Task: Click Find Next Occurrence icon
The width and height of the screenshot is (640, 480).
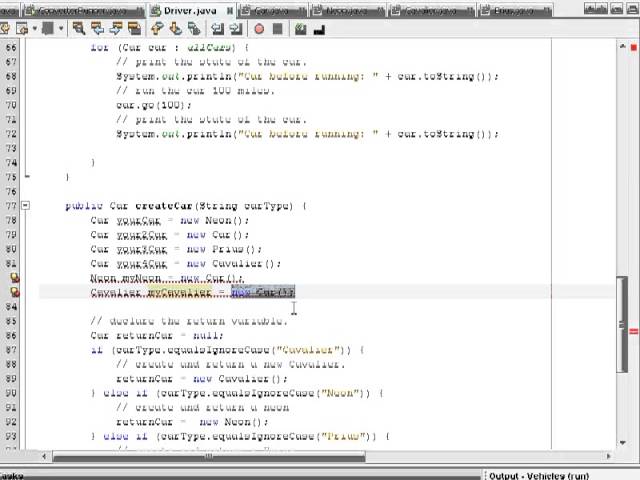Action: click(116, 29)
